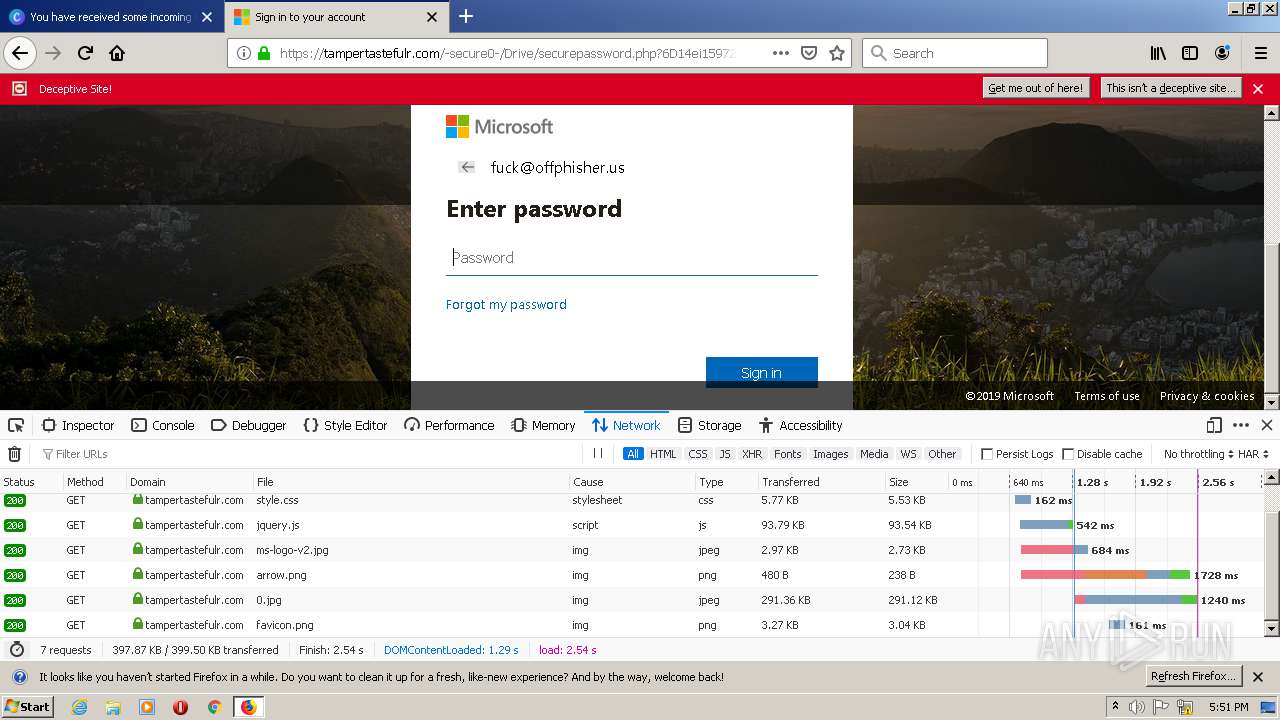Reload the page with the refresh icon
The height and width of the screenshot is (720, 1280).
tap(85, 53)
